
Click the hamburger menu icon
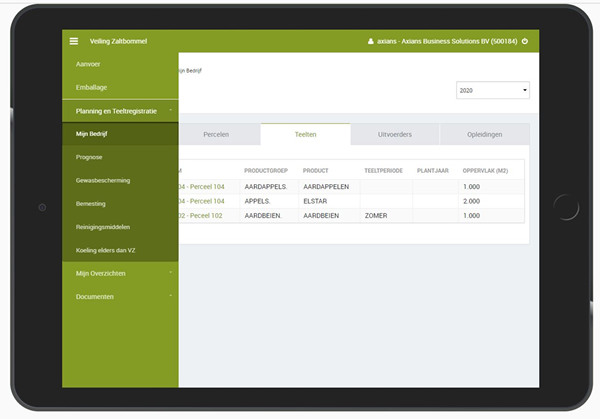point(73,41)
